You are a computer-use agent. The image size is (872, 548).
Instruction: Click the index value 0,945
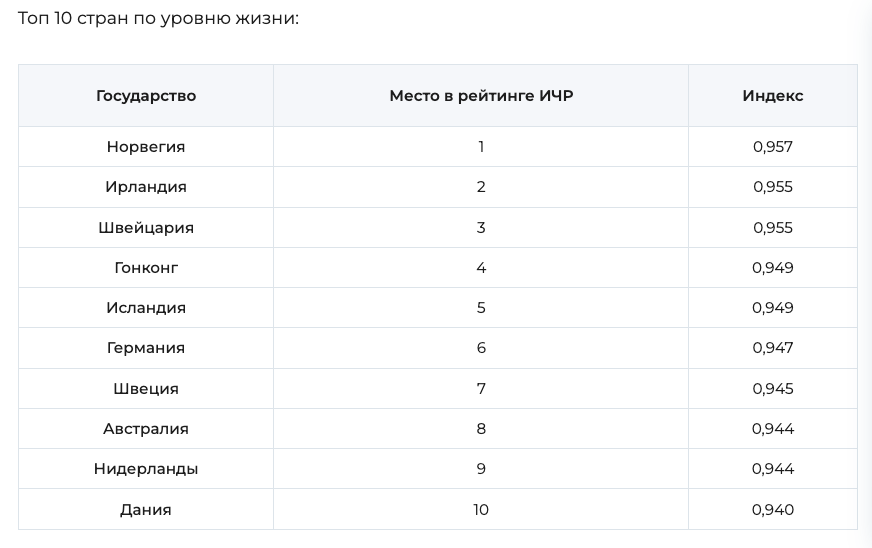[x=772, y=388]
